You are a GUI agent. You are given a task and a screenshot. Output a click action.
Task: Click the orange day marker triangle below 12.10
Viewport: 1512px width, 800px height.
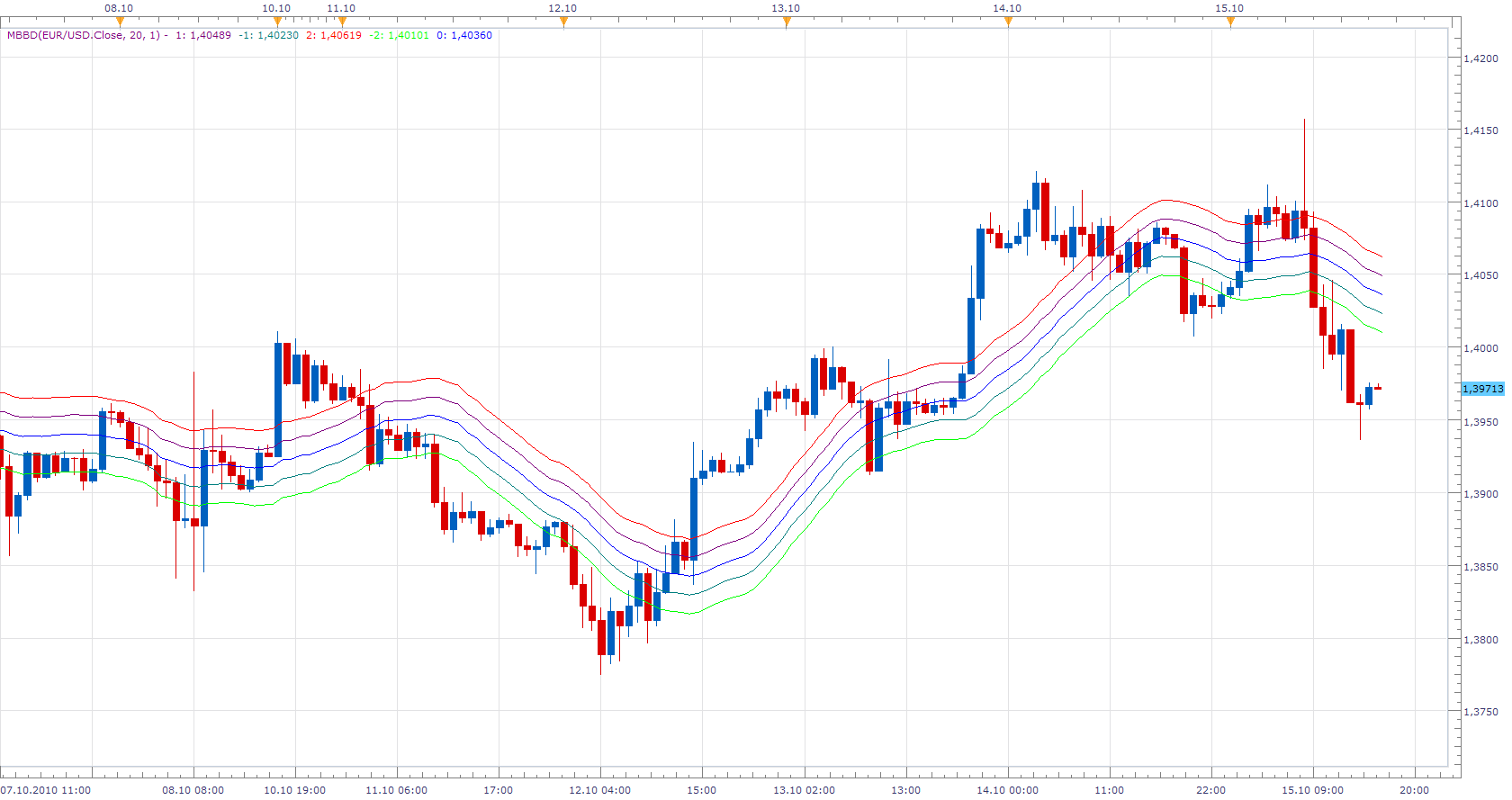point(563,22)
